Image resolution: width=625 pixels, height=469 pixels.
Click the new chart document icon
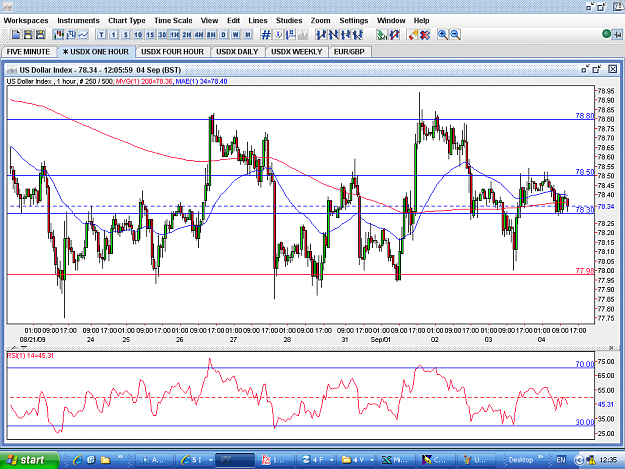point(16,35)
